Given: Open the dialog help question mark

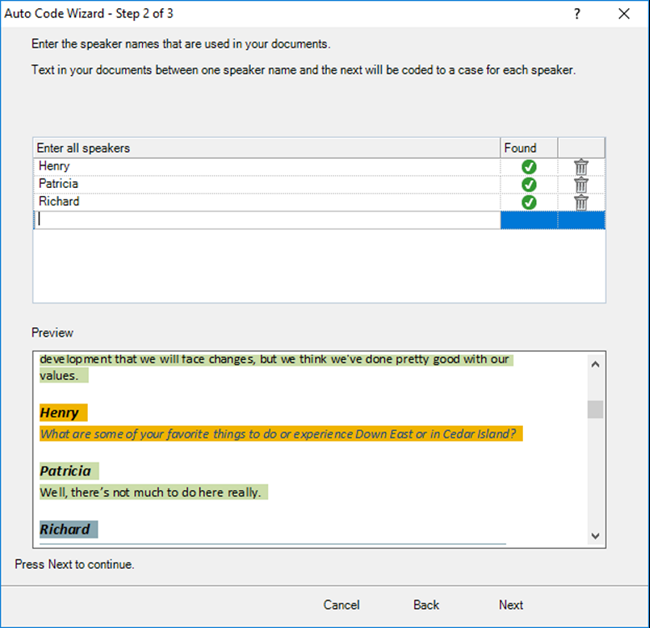Looking at the screenshot, I should [577, 14].
